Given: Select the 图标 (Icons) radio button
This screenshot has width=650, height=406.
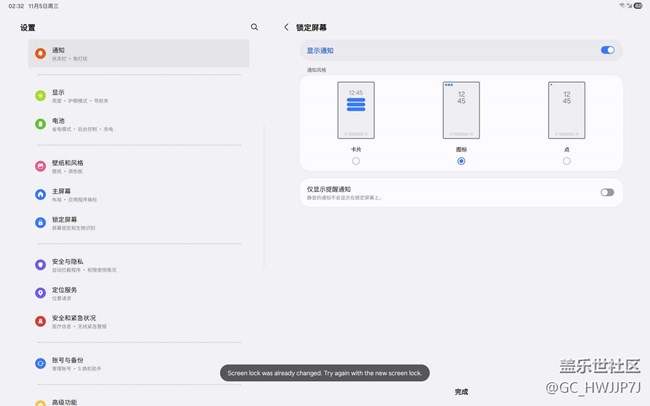Looking at the screenshot, I should pyautogui.click(x=461, y=161).
